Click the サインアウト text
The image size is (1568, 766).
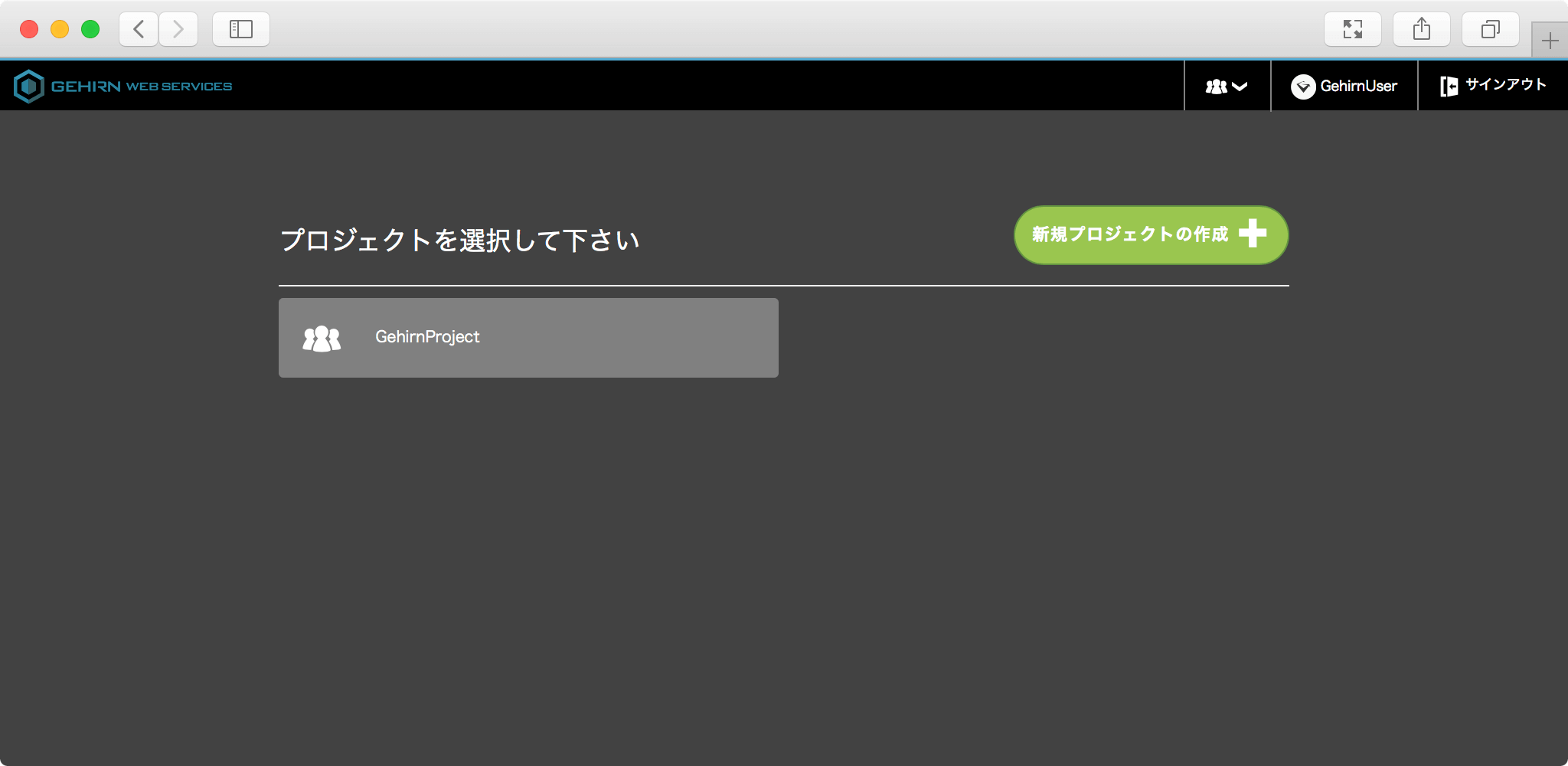[1505, 85]
